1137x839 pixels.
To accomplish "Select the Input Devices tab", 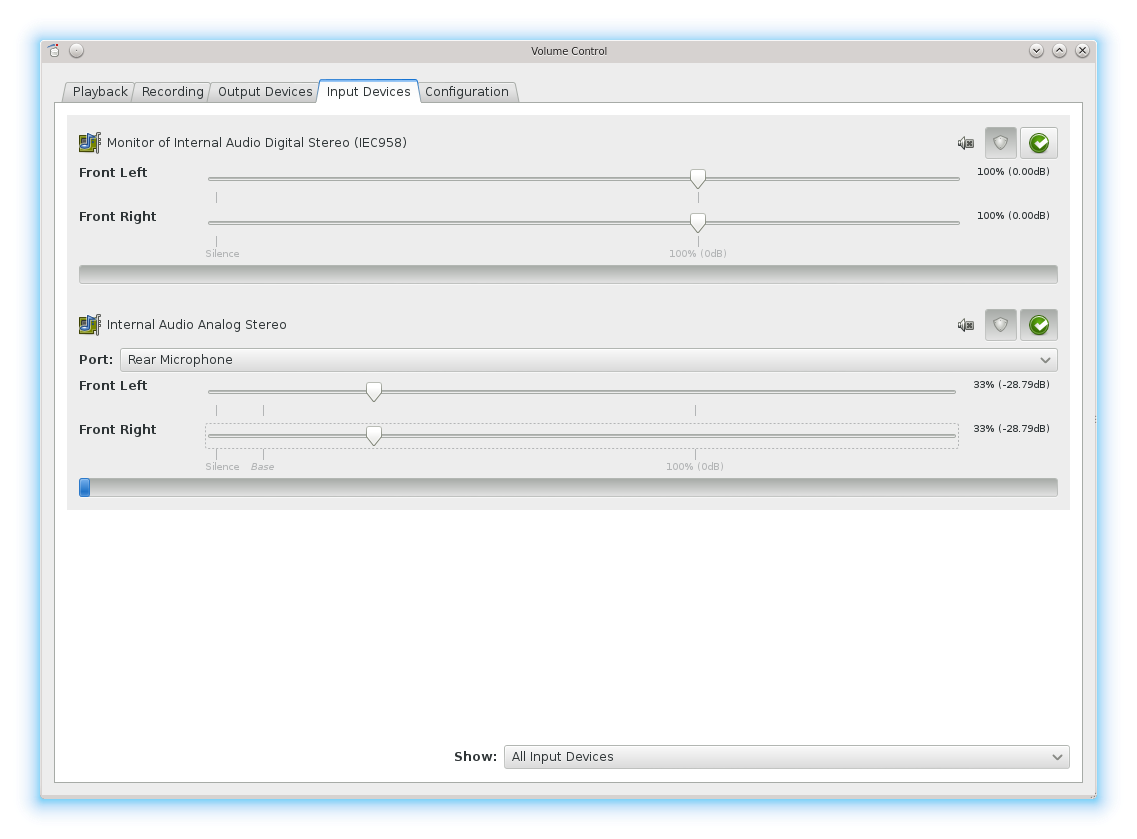I will 368,91.
